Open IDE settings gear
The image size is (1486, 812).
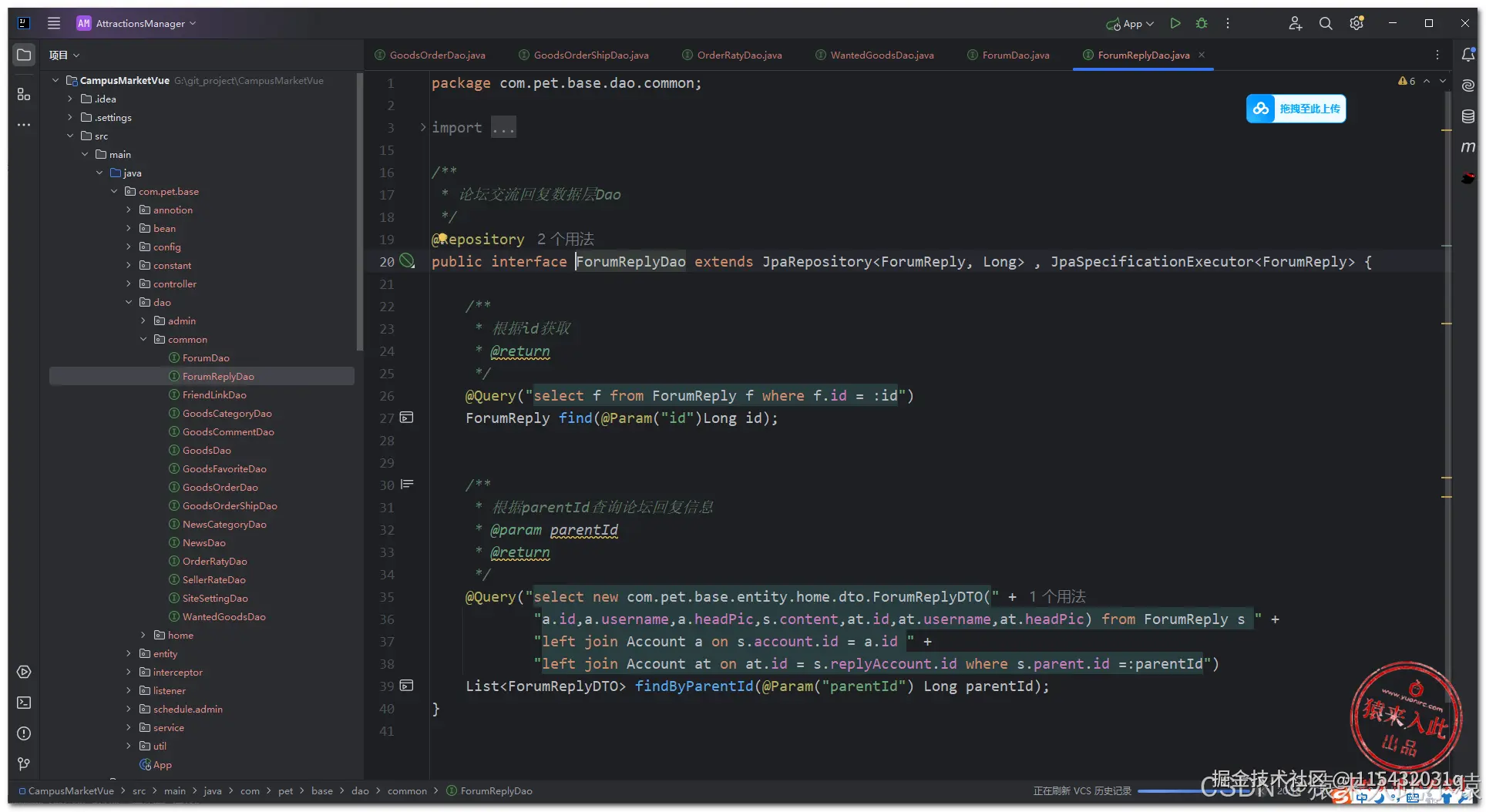[1357, 23]
